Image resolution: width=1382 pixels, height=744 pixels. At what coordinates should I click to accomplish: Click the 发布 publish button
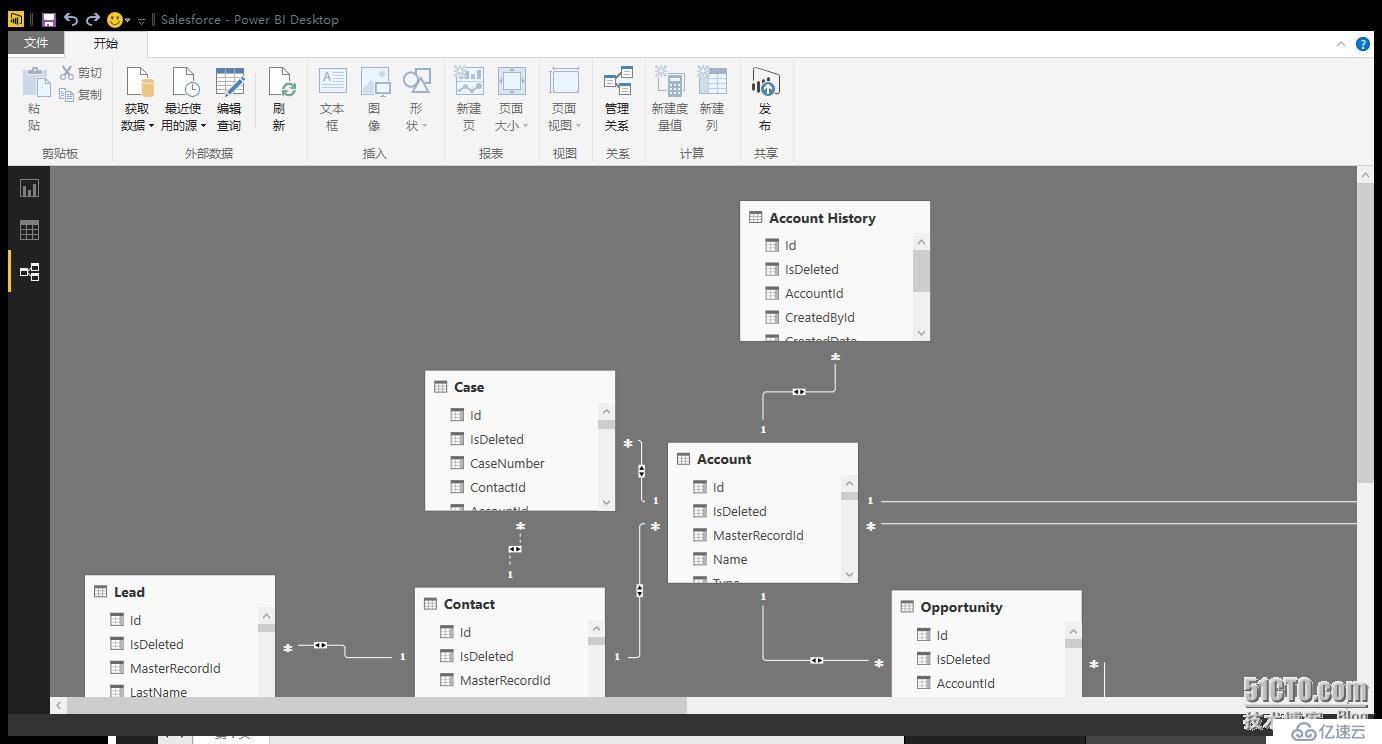pyautogui.click(x=765, y=99)
